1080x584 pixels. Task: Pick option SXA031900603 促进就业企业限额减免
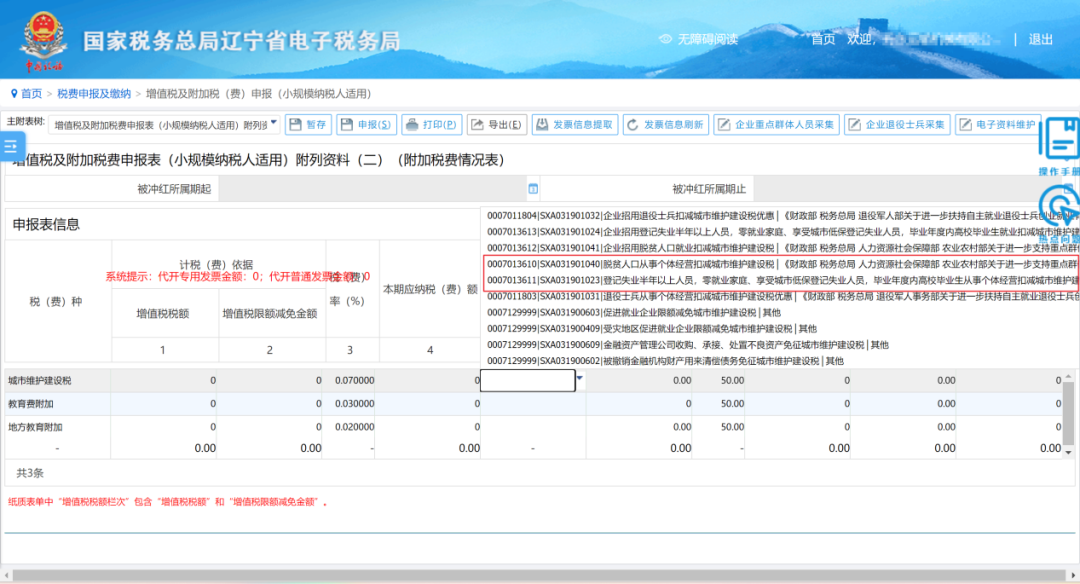(x=780, y=313)
